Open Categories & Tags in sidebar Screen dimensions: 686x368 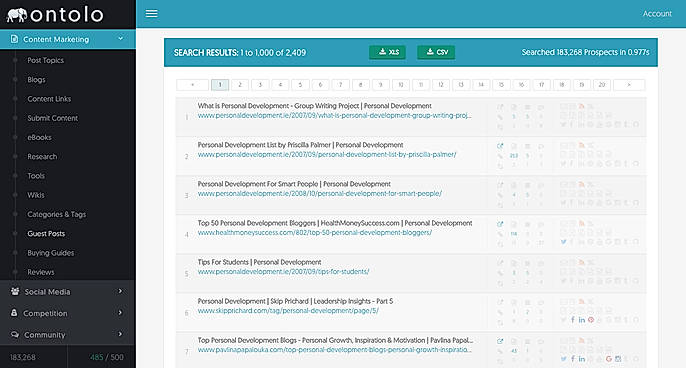tap(56, 214)
